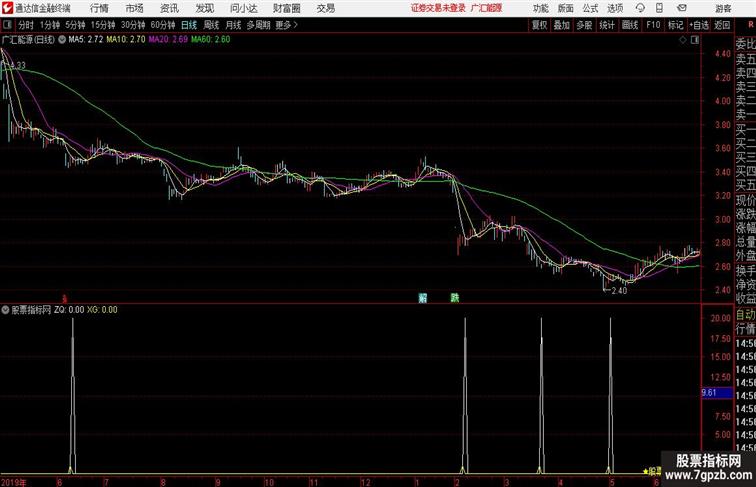The image size is (756, 487).
Task: Open the 功能 menu
Action: [540, 8]
